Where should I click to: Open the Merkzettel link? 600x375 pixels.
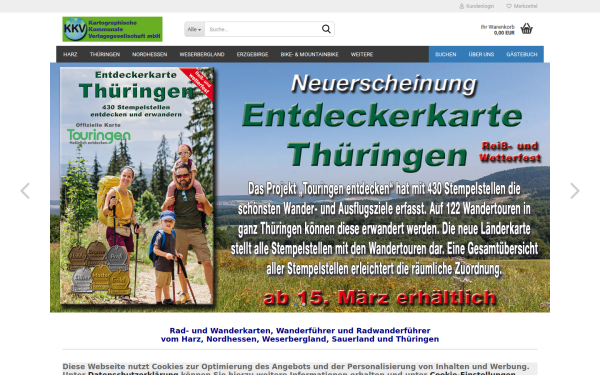(x=522, y=6)
